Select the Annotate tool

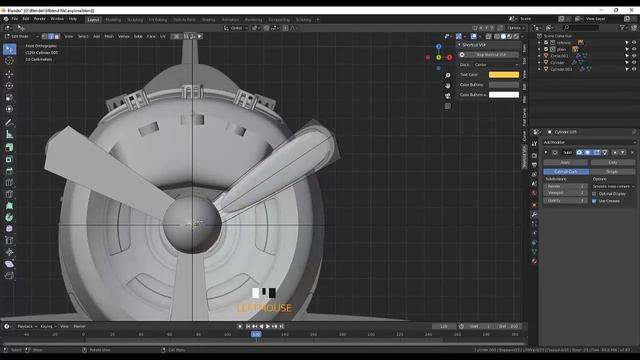pos(9,122)
